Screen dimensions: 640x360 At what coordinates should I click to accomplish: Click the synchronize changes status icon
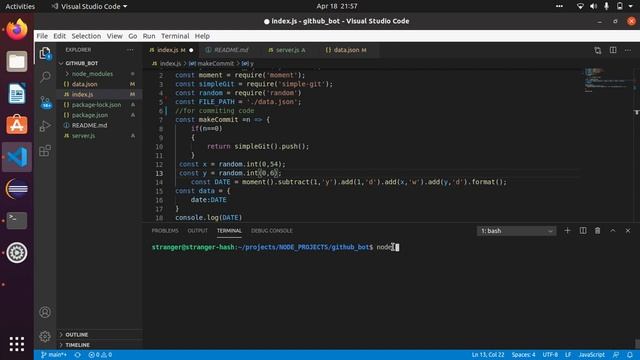tap(78, 355)
